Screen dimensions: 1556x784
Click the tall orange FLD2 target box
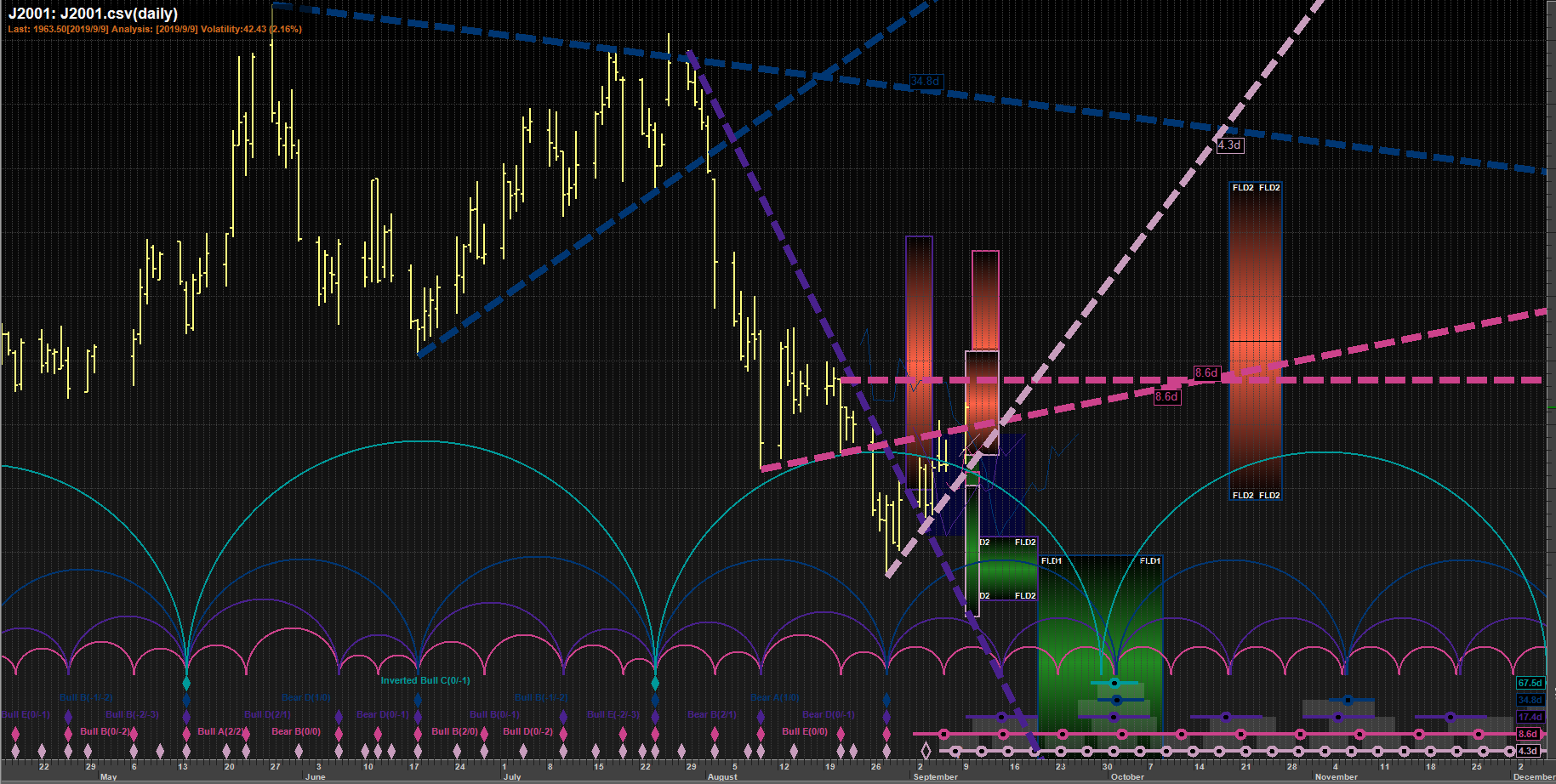pos(1255,341)
